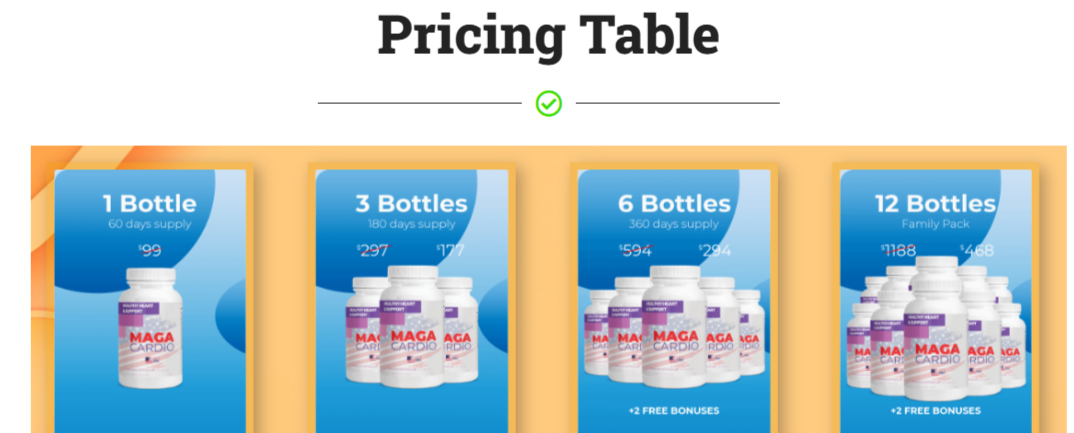This screenshot has height=433, width=1074.
Task: Click the $294 discounted price
Action: 715,251
